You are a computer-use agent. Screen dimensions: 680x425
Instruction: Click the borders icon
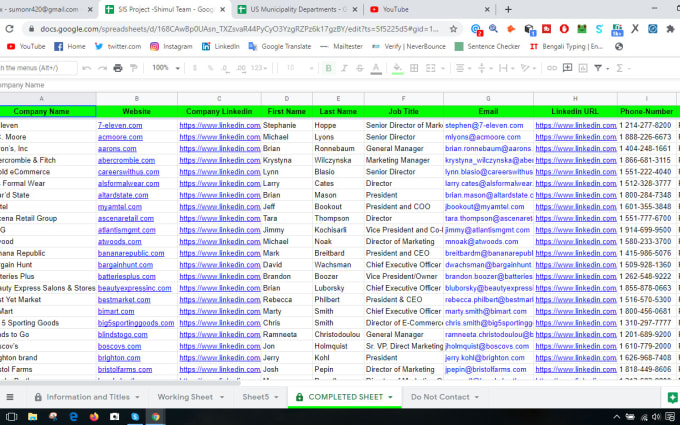(x=414, y=68)
